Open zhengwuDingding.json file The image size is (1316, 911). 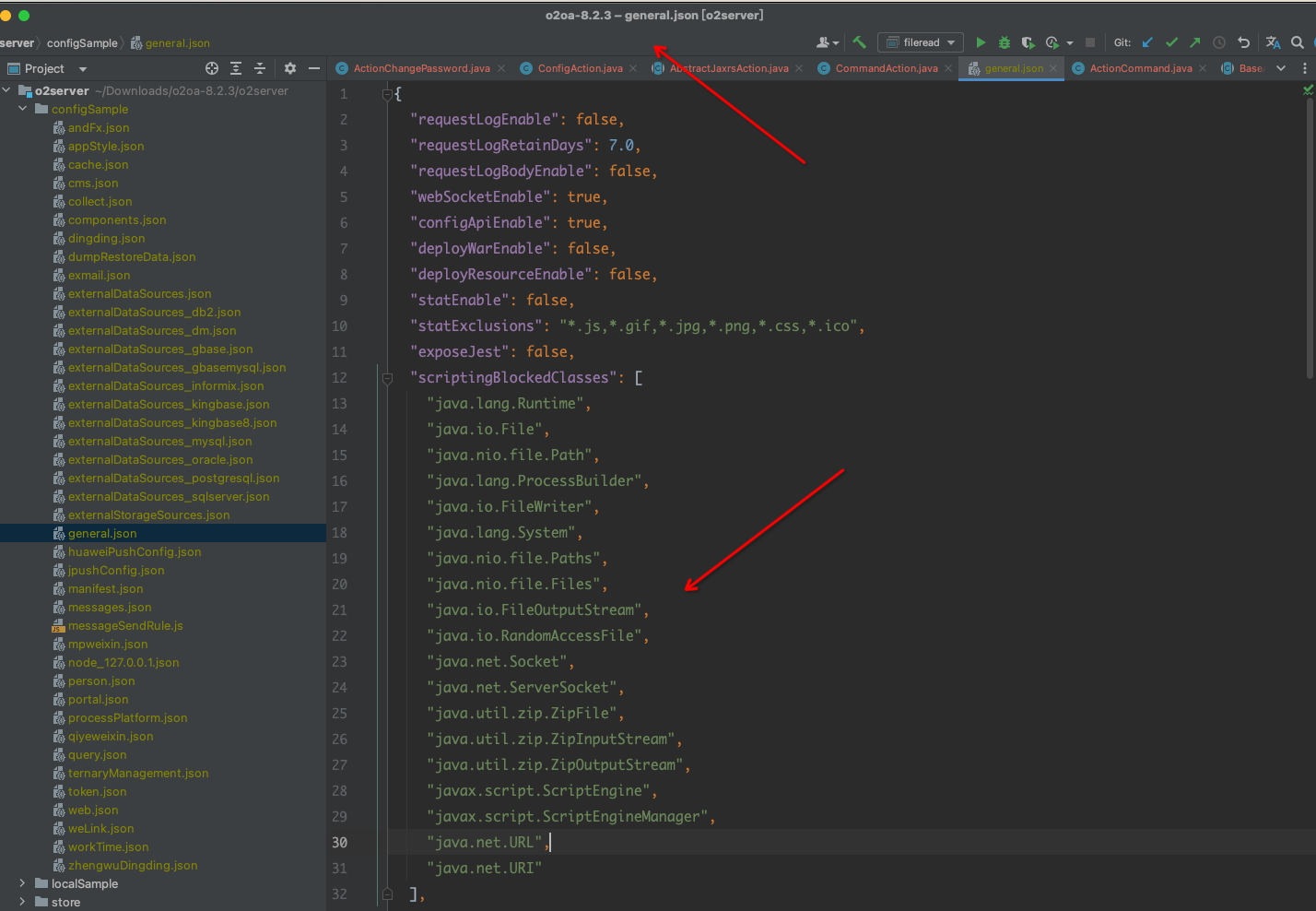pos(133,865)
